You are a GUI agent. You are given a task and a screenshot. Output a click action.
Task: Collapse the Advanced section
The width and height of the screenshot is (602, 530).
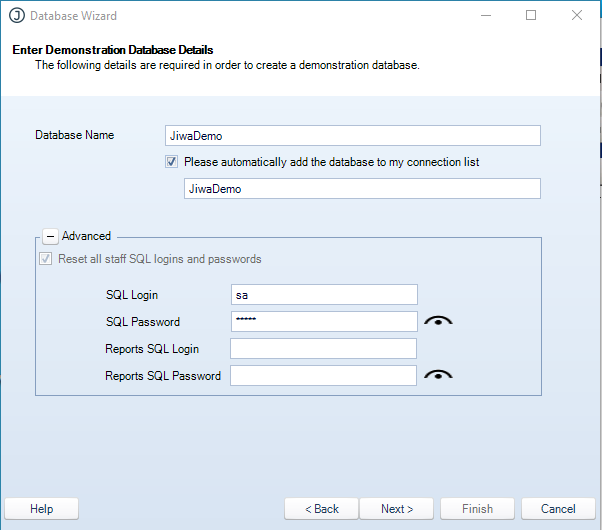[50, 237]
